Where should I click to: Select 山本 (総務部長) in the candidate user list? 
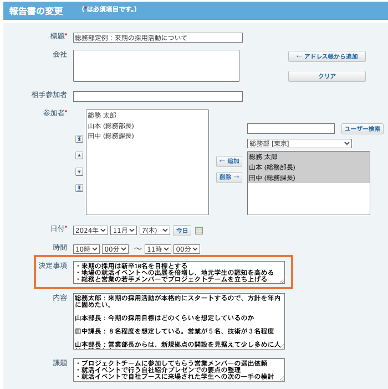pos(309,167)
